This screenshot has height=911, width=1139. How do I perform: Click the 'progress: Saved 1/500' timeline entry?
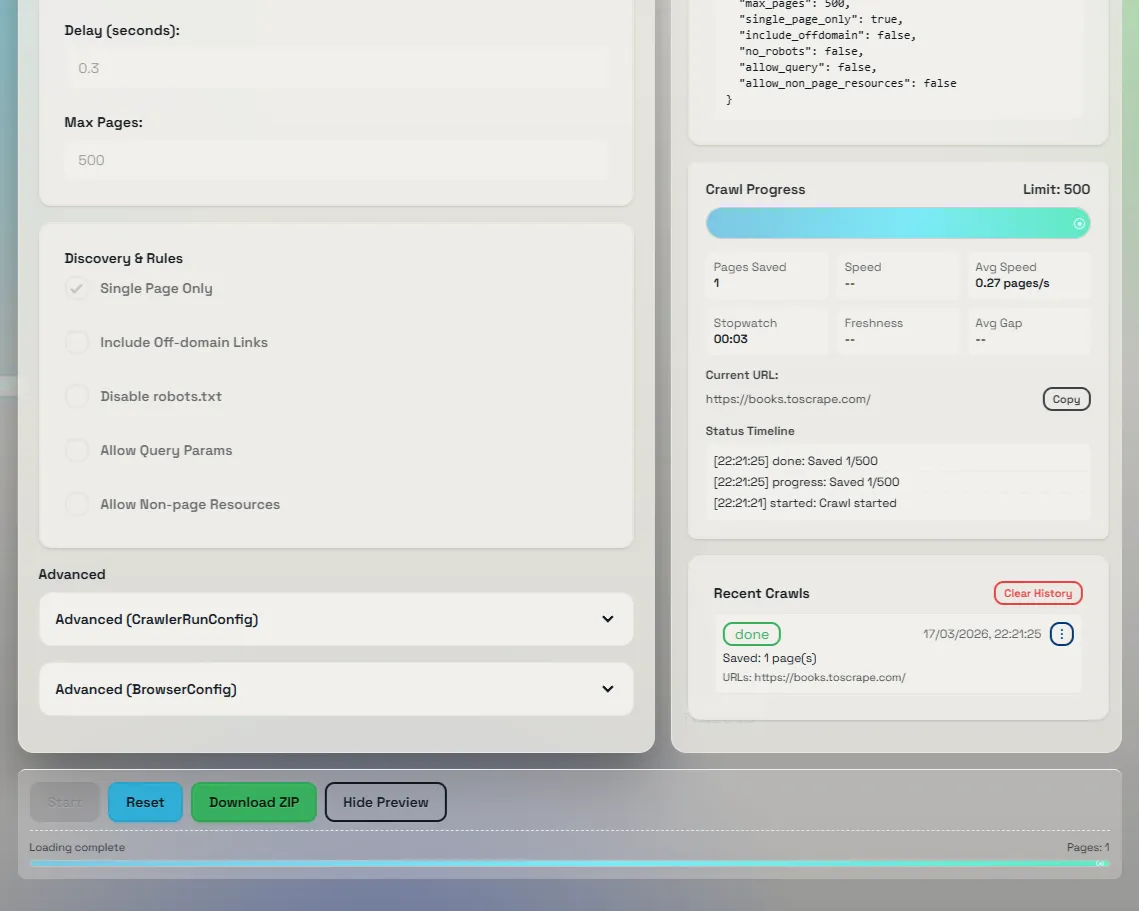point(806,482)
